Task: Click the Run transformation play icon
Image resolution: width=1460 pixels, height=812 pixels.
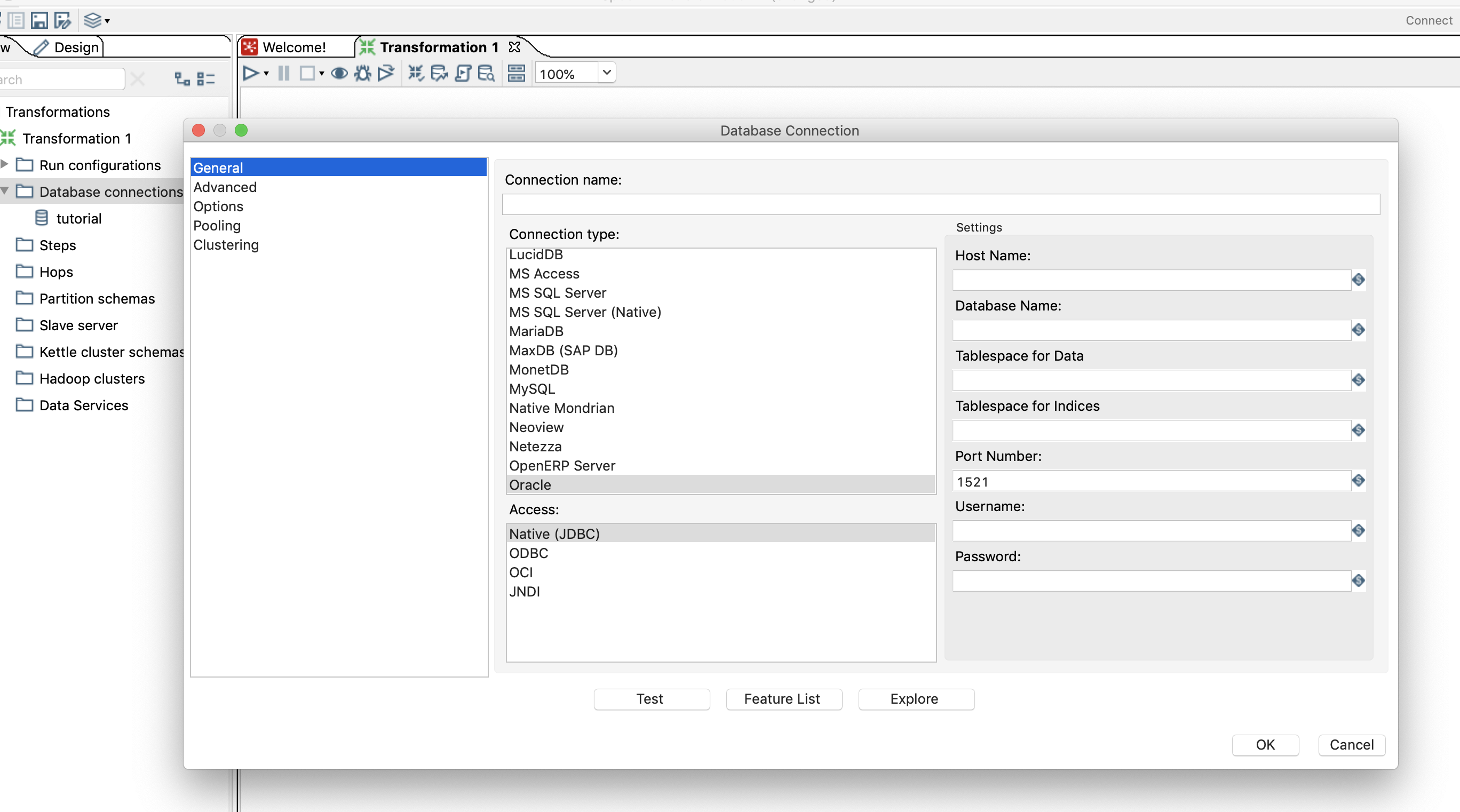Action: (250, 73)
